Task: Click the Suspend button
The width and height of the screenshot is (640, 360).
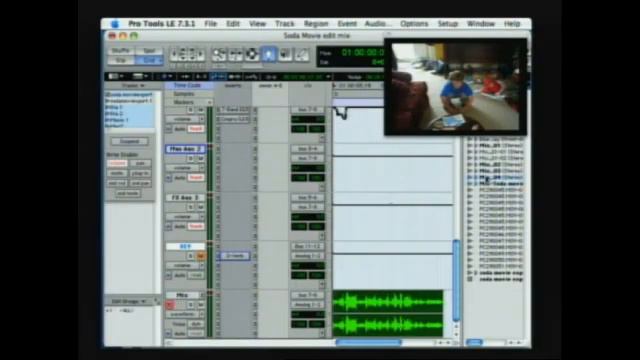Action: [129, 141]
